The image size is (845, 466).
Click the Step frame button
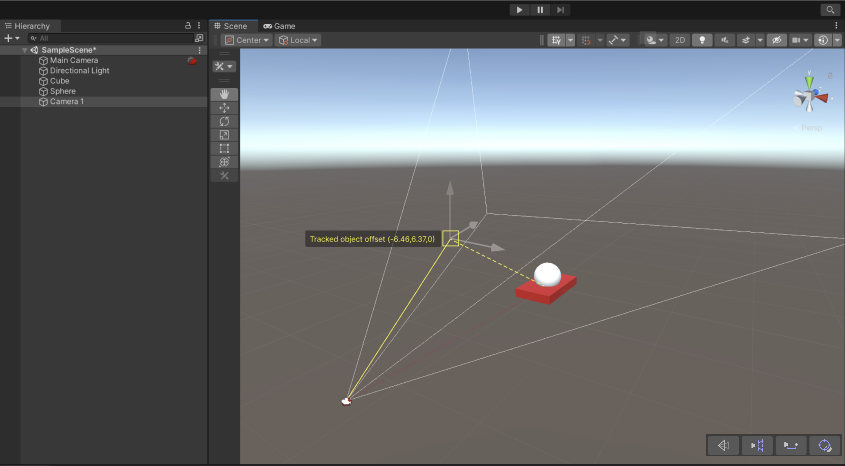[561, 9]
